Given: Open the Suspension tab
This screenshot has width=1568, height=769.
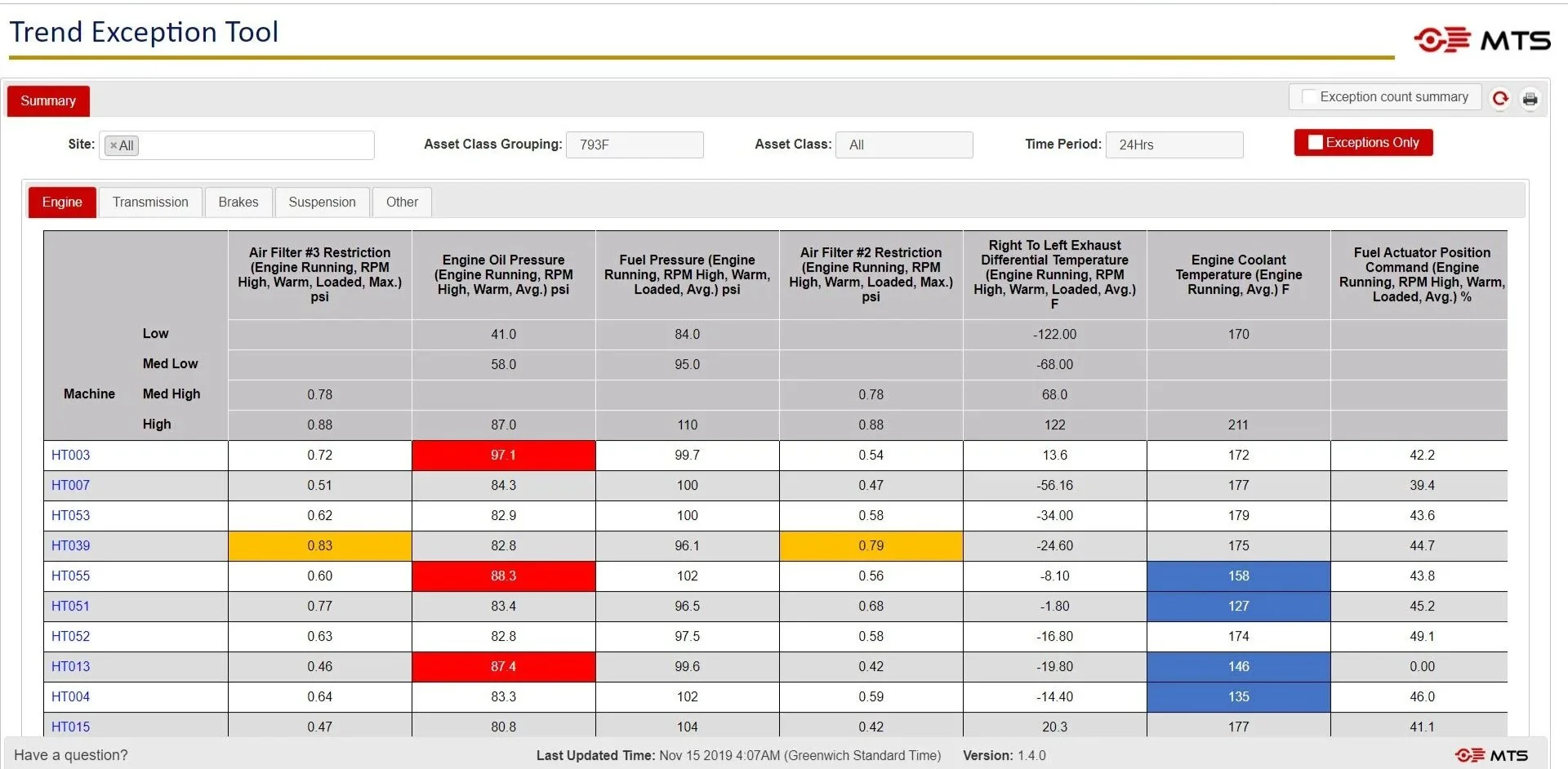Looking at the screenshot, I should [322, 202].
